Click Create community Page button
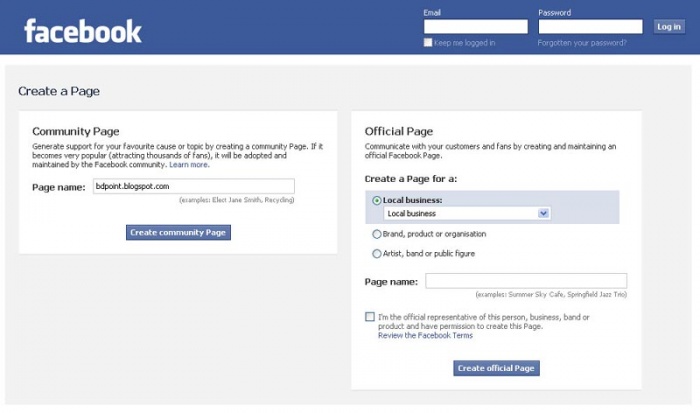 178,232
